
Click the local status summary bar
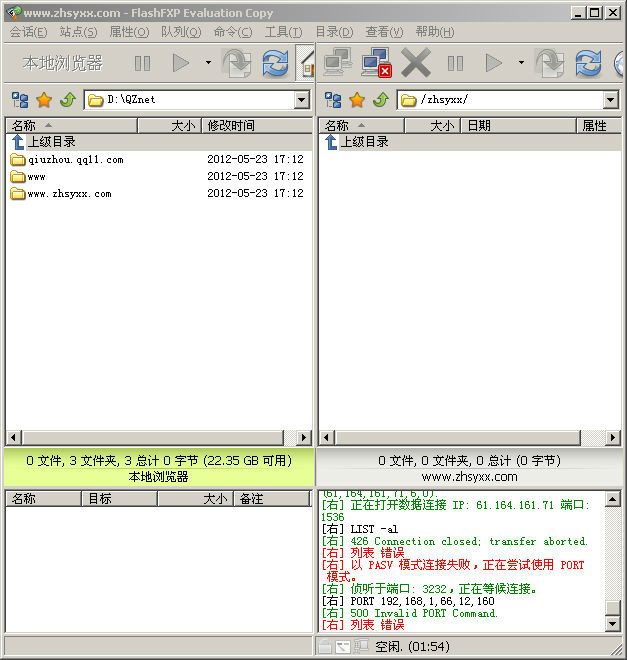[x=159, y=468]
